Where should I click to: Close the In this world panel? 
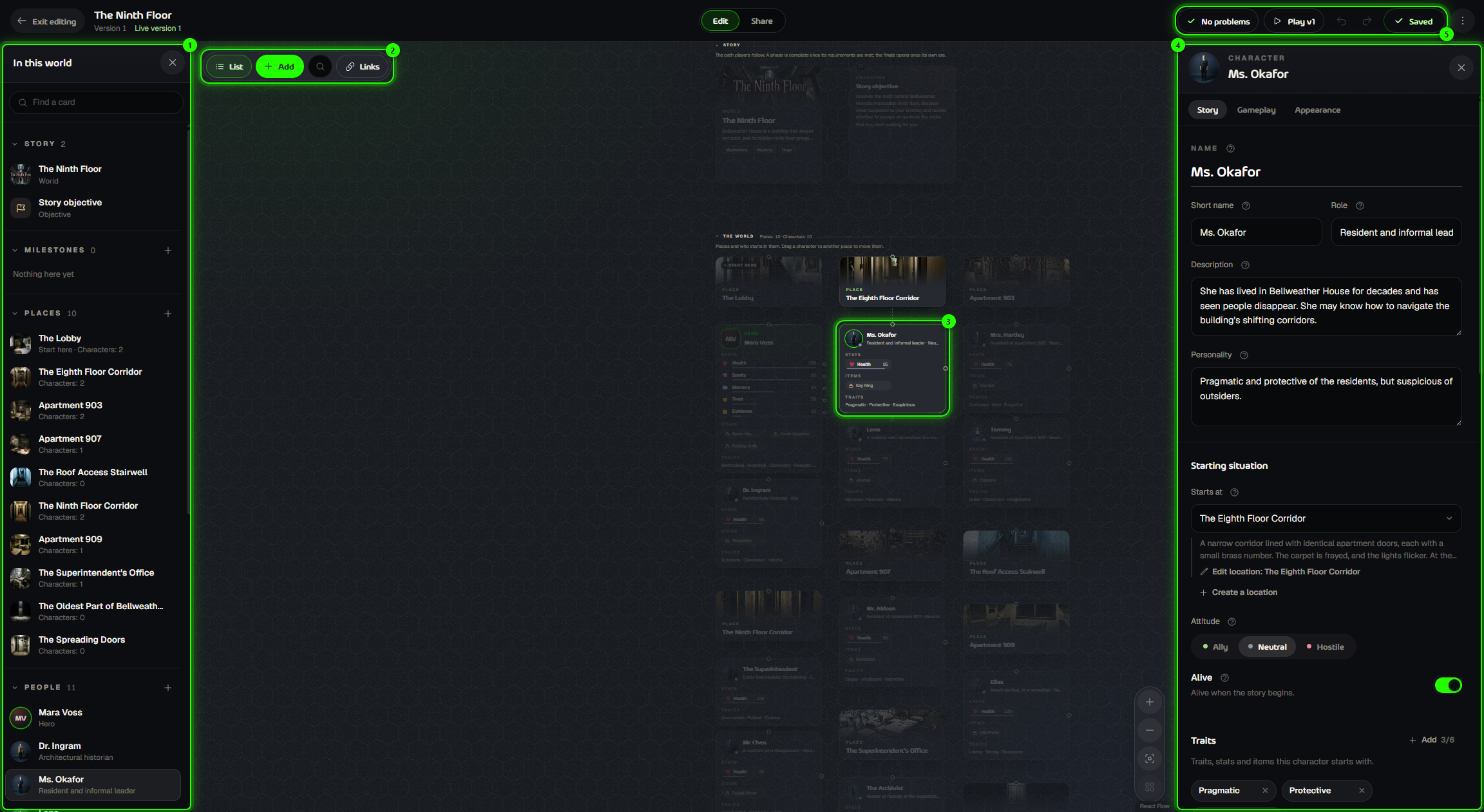pos(172,63)
